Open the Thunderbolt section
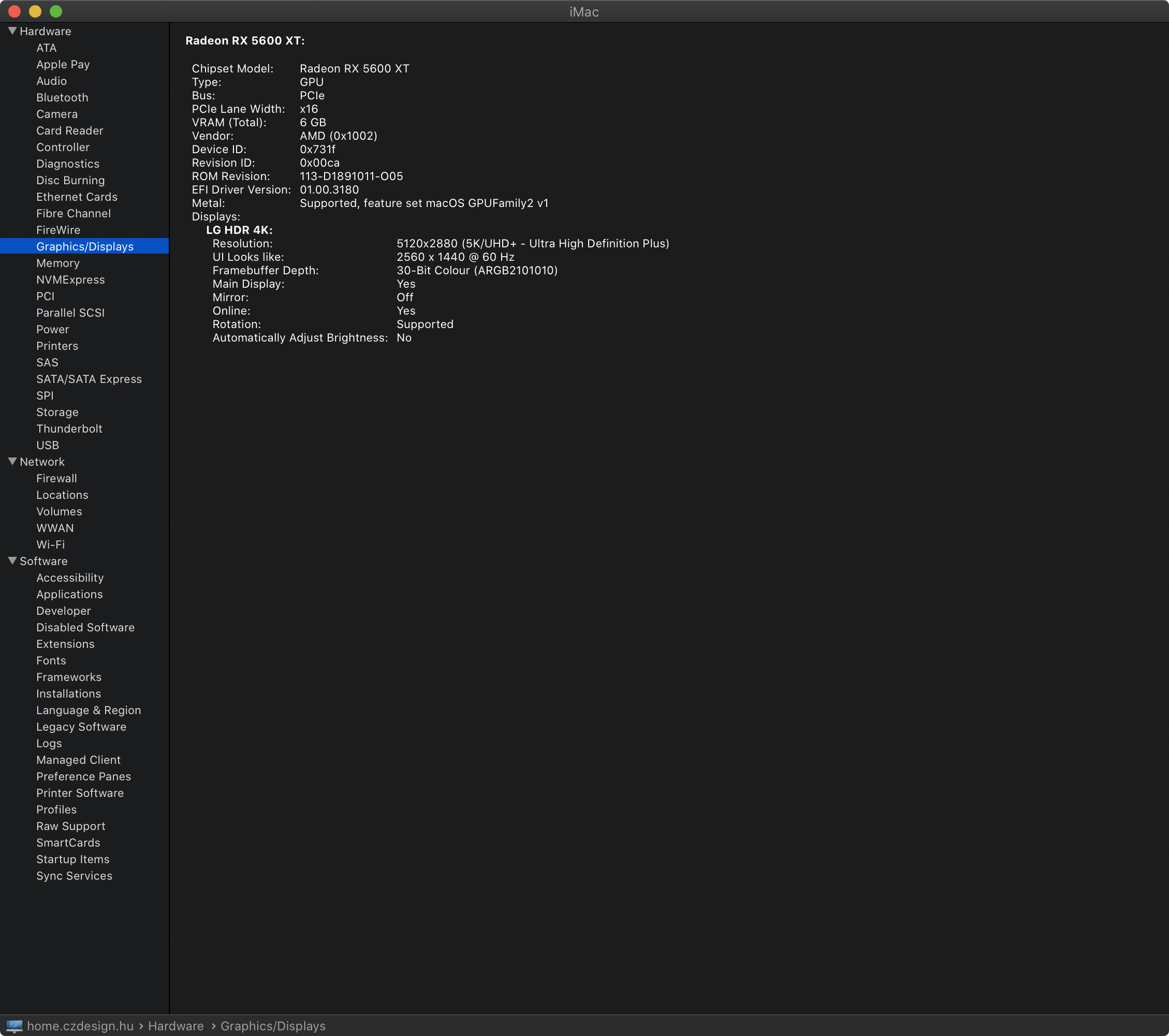 (x=69, y=429)
